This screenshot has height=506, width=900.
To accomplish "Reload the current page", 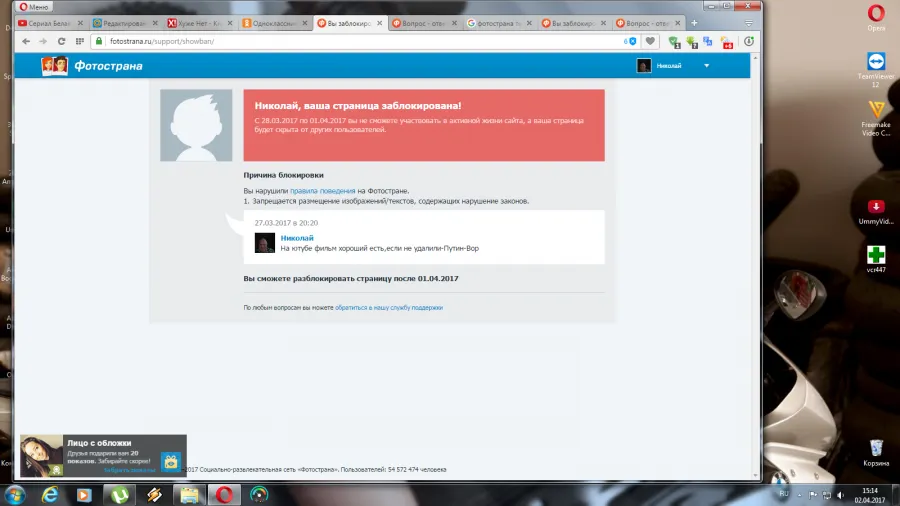I will (61, 41).
